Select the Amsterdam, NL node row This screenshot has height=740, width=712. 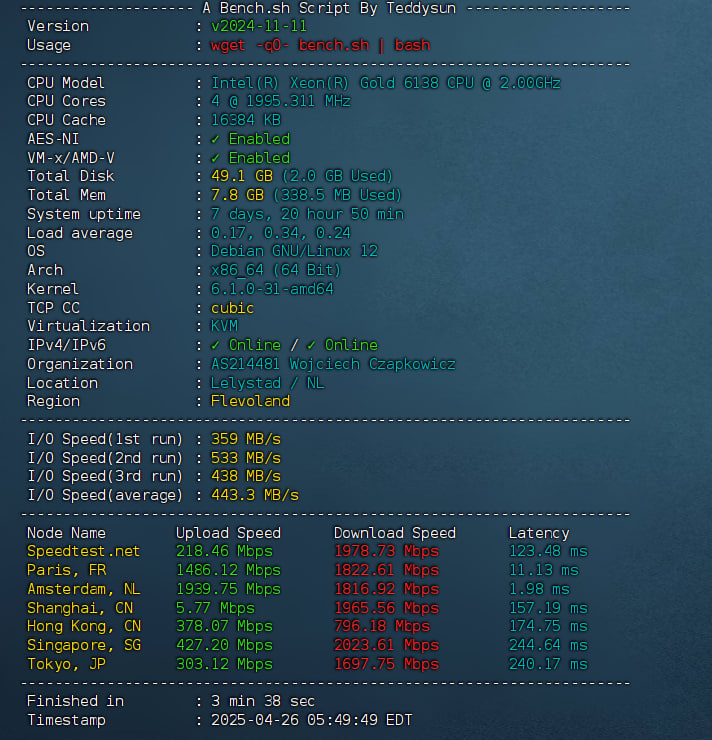(308, 589)
